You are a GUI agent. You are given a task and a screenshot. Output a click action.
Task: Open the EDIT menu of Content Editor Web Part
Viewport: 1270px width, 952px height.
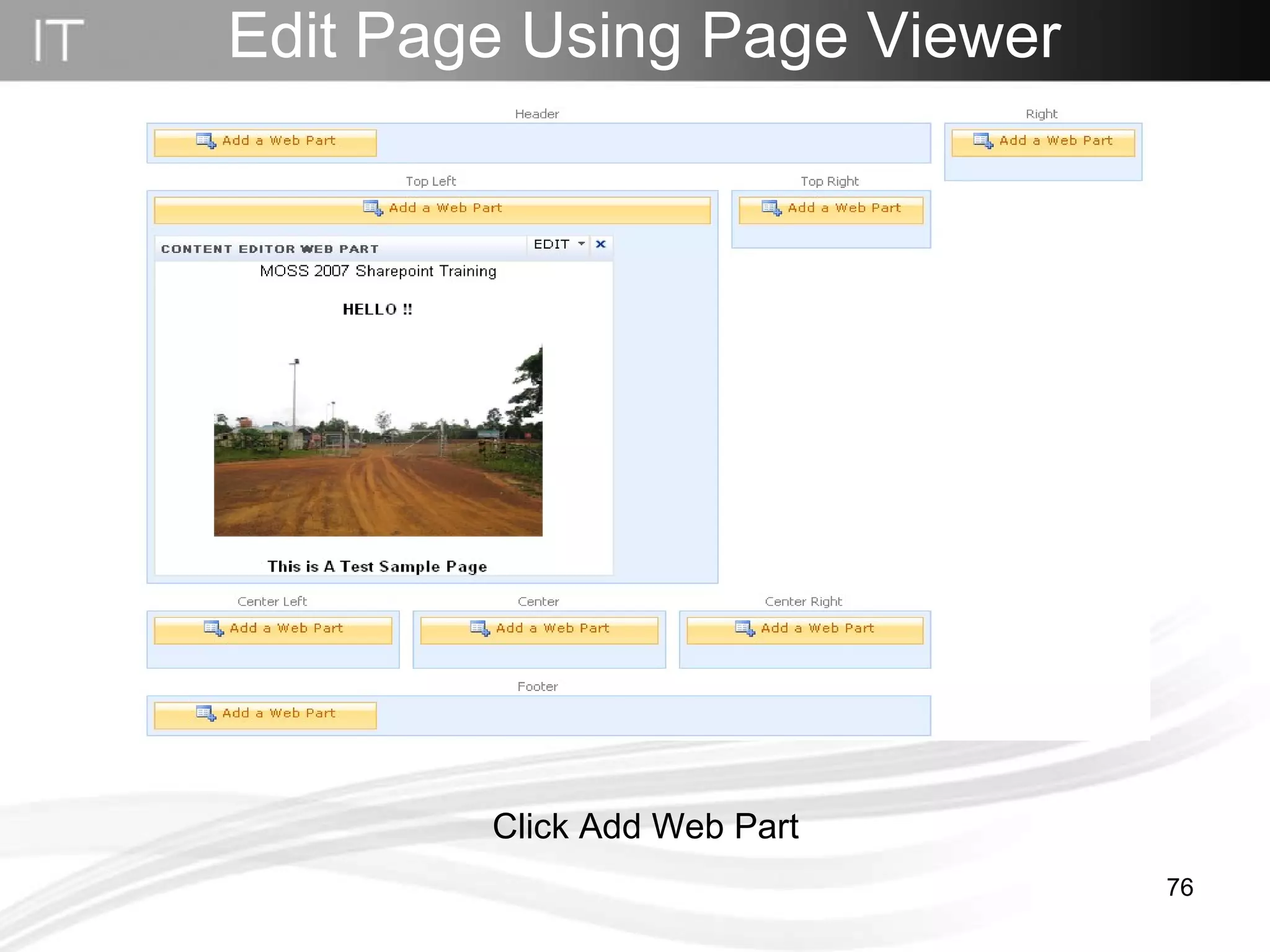(x=559, y=244)
